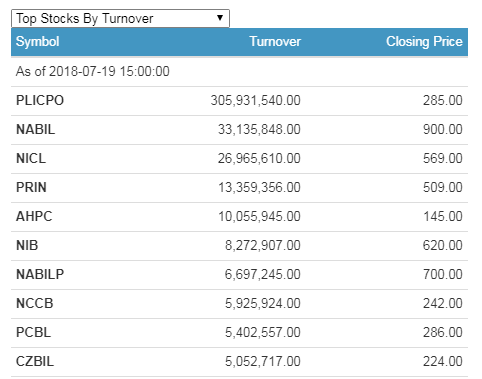Click the dropdown arrow beside Top Stocks
The width and height of the screenshot is (482, 379).
220,18
